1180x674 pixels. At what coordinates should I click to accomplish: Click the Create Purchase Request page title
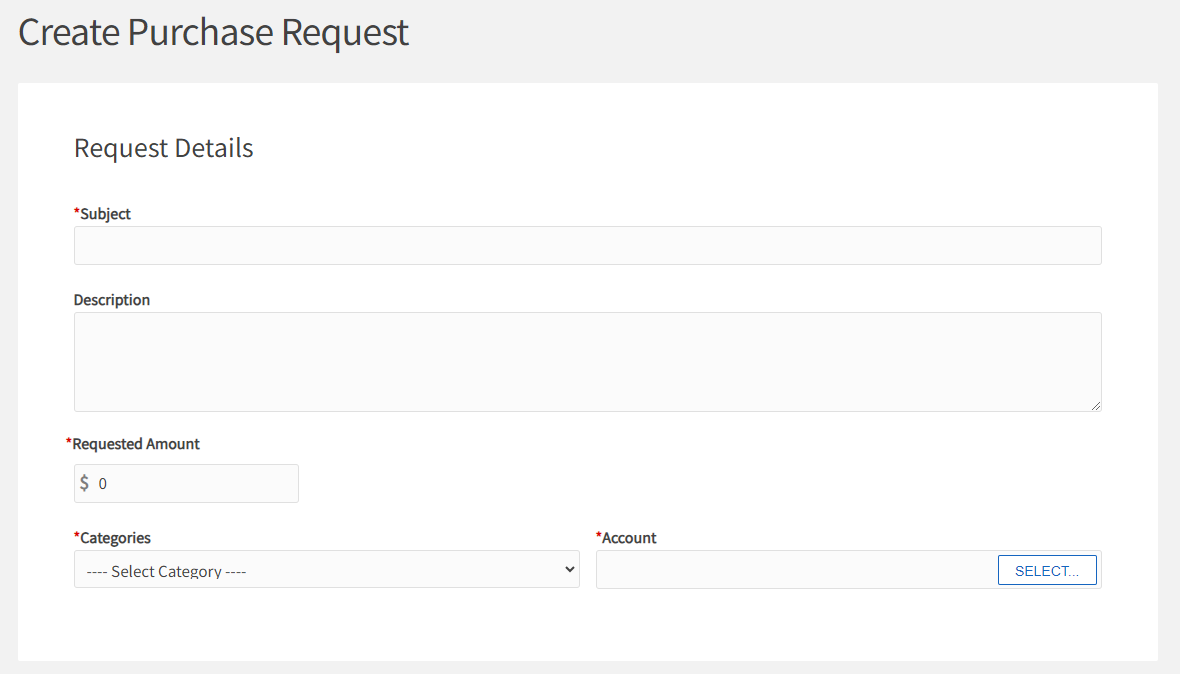pyautogui.click(x=214, y=32)
